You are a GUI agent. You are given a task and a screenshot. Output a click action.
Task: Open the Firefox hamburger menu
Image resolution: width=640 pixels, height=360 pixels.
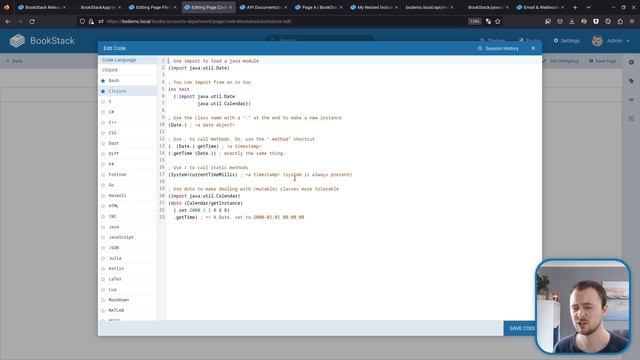(x=632, y=21)
